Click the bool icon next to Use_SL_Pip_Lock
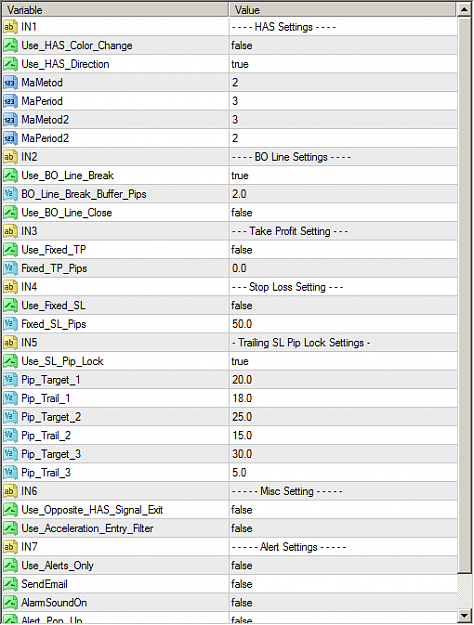474x625 pixels. pos(10,362)
